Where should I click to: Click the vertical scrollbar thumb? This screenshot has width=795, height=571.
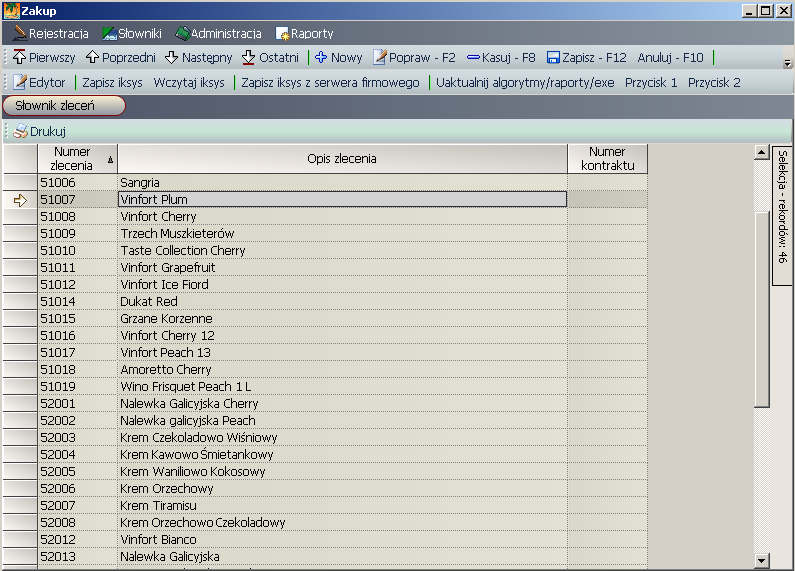coord(762,308)
